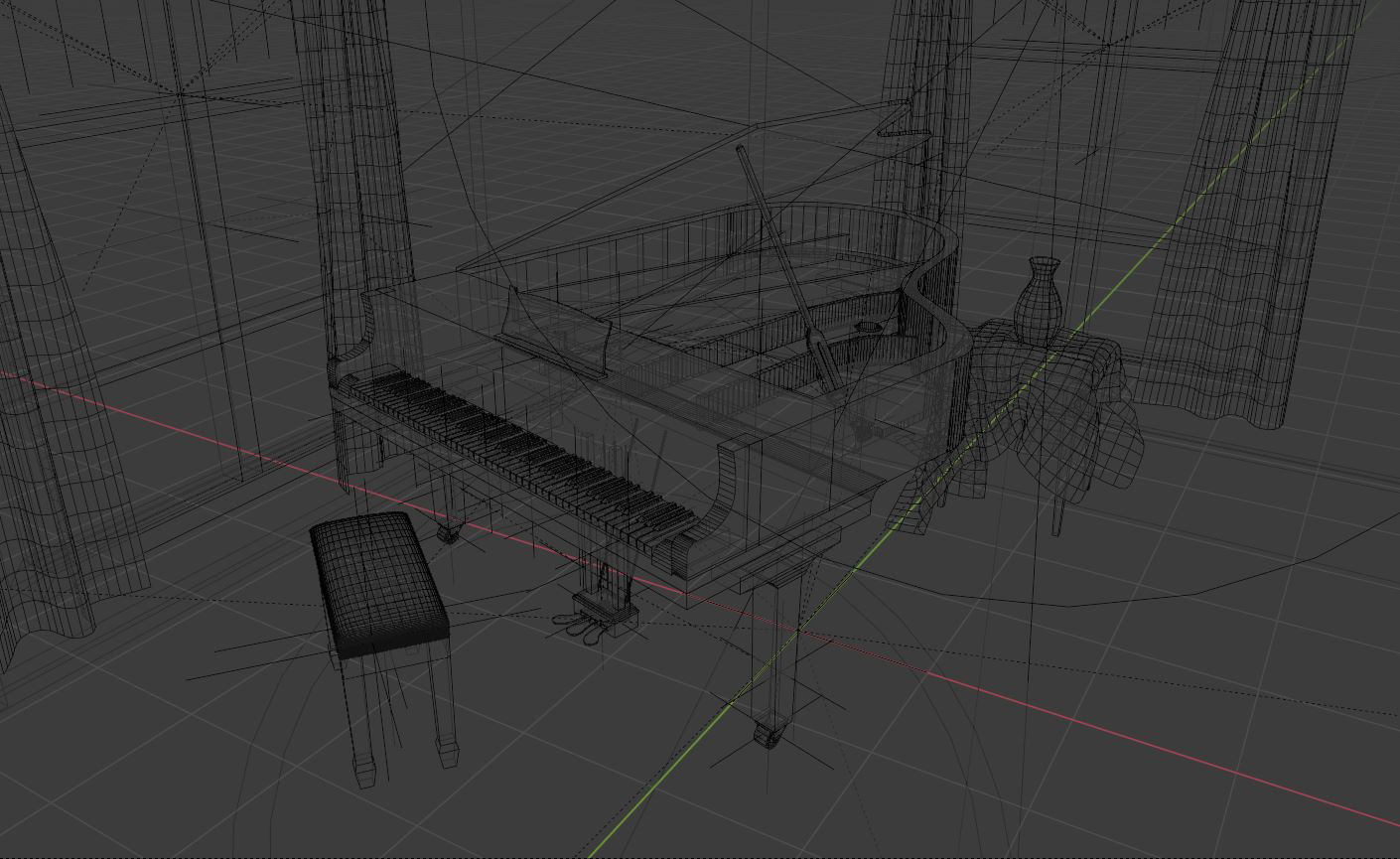The width and height of the screenshot is (1400, 859).
Task: Select the vase on the side table
Action: pos(1041,301)
